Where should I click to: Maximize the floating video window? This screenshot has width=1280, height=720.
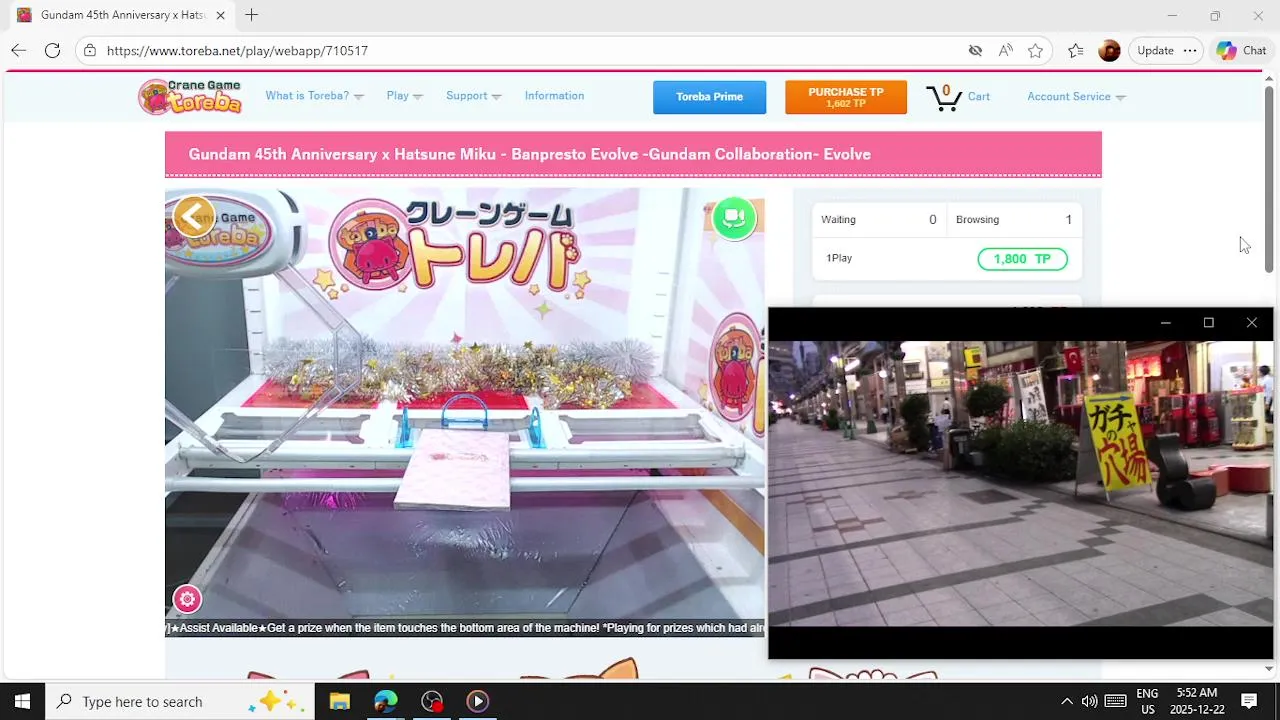pos(1208,323)
